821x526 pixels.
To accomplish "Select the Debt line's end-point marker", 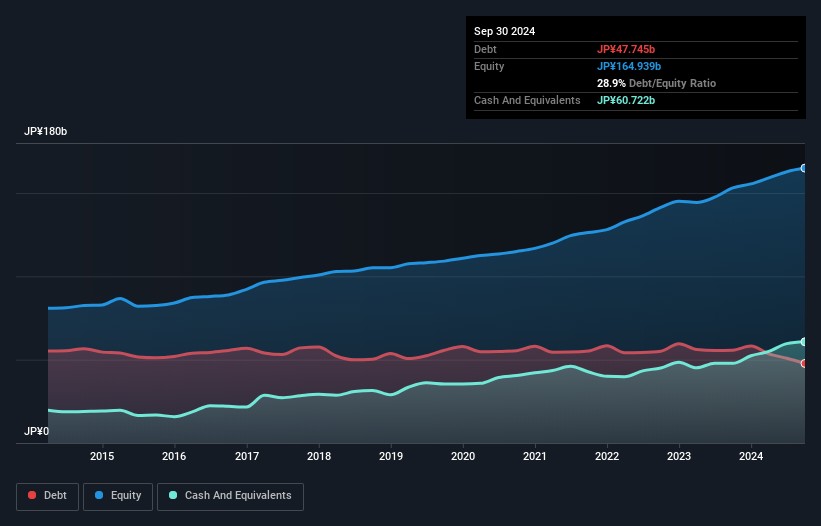I will click(x=803, y=363).
